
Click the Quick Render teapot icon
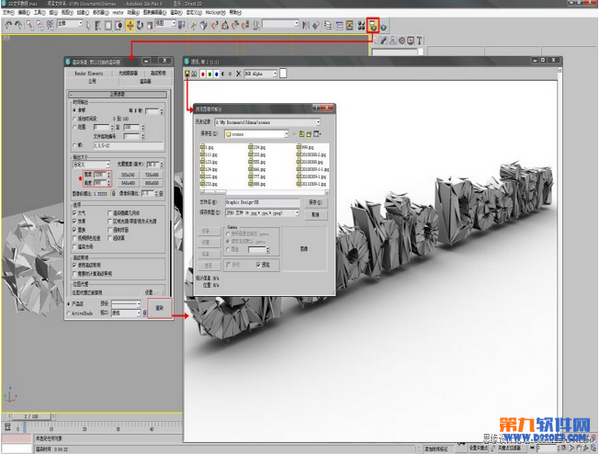click(x=383, y=26)
